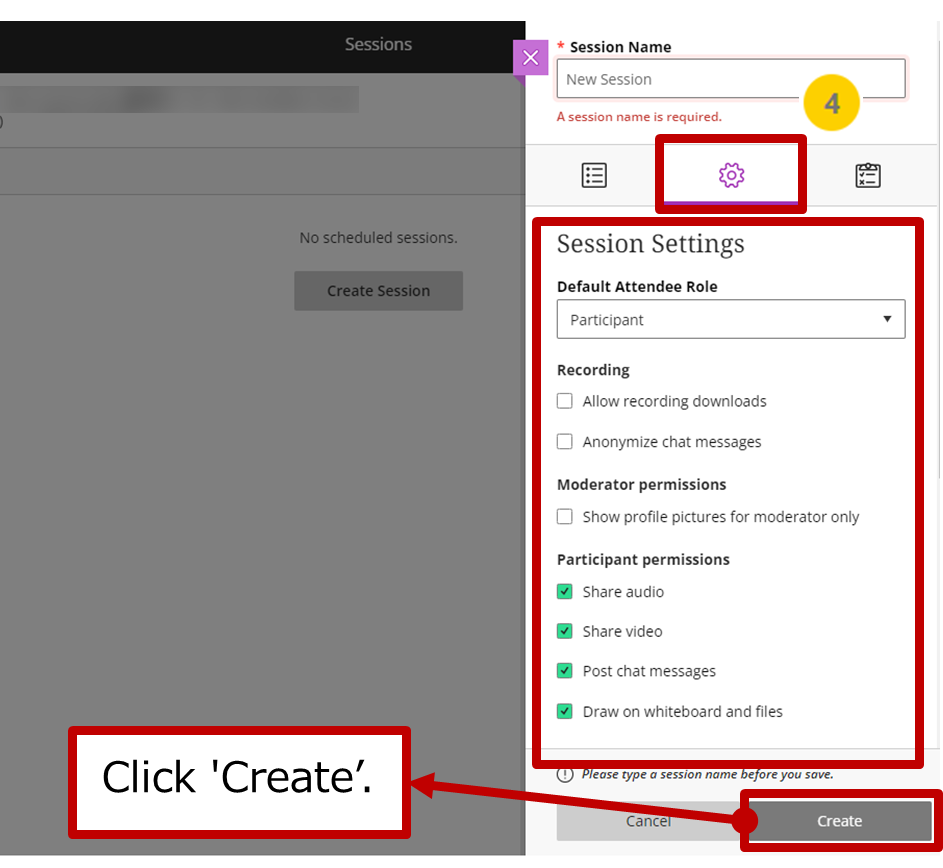This screenshot has height=868, width=943.
Task: Enable Allow recording downloads
Action: [564, 400]
